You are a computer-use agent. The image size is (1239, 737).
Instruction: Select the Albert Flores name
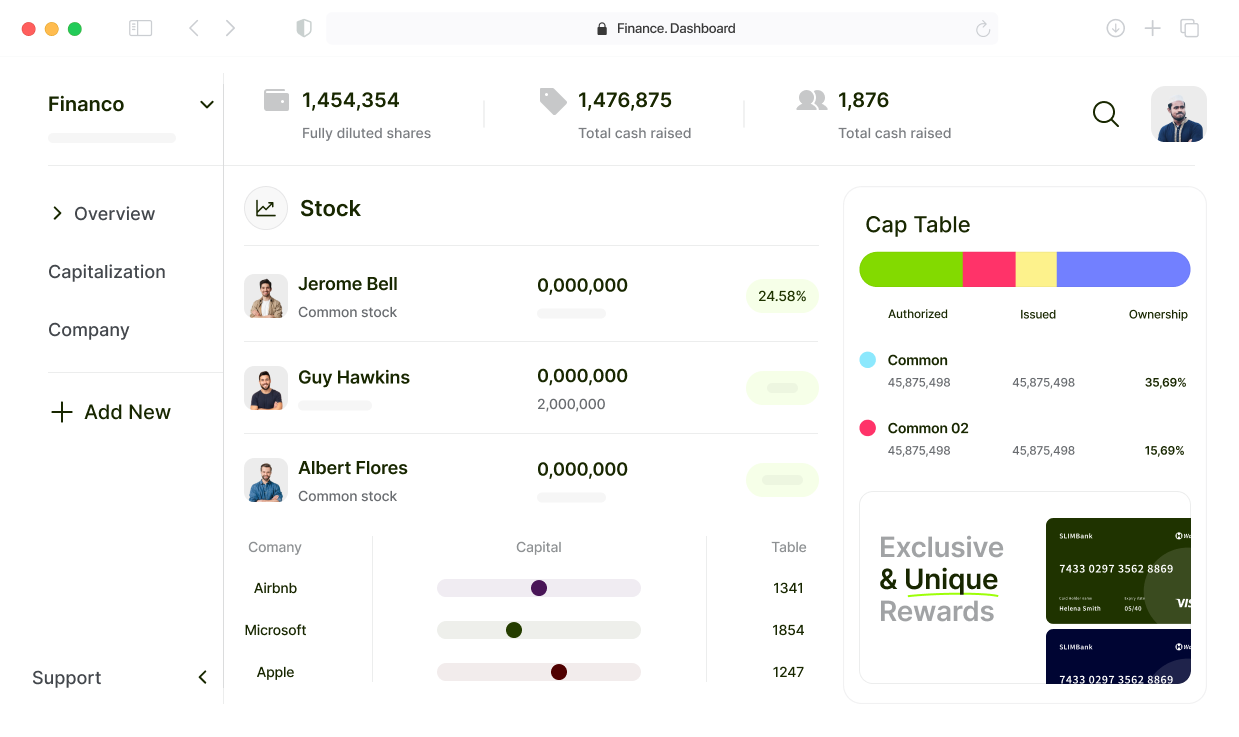pos(353,468)
